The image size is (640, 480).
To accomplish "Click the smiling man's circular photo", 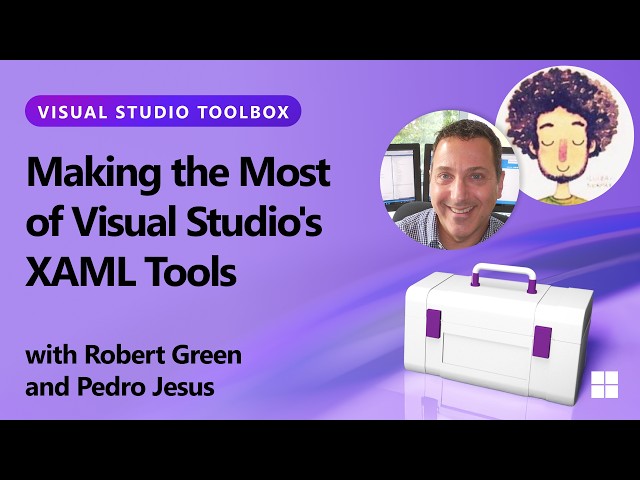I will pyautogui.click(x=449, y=180).
